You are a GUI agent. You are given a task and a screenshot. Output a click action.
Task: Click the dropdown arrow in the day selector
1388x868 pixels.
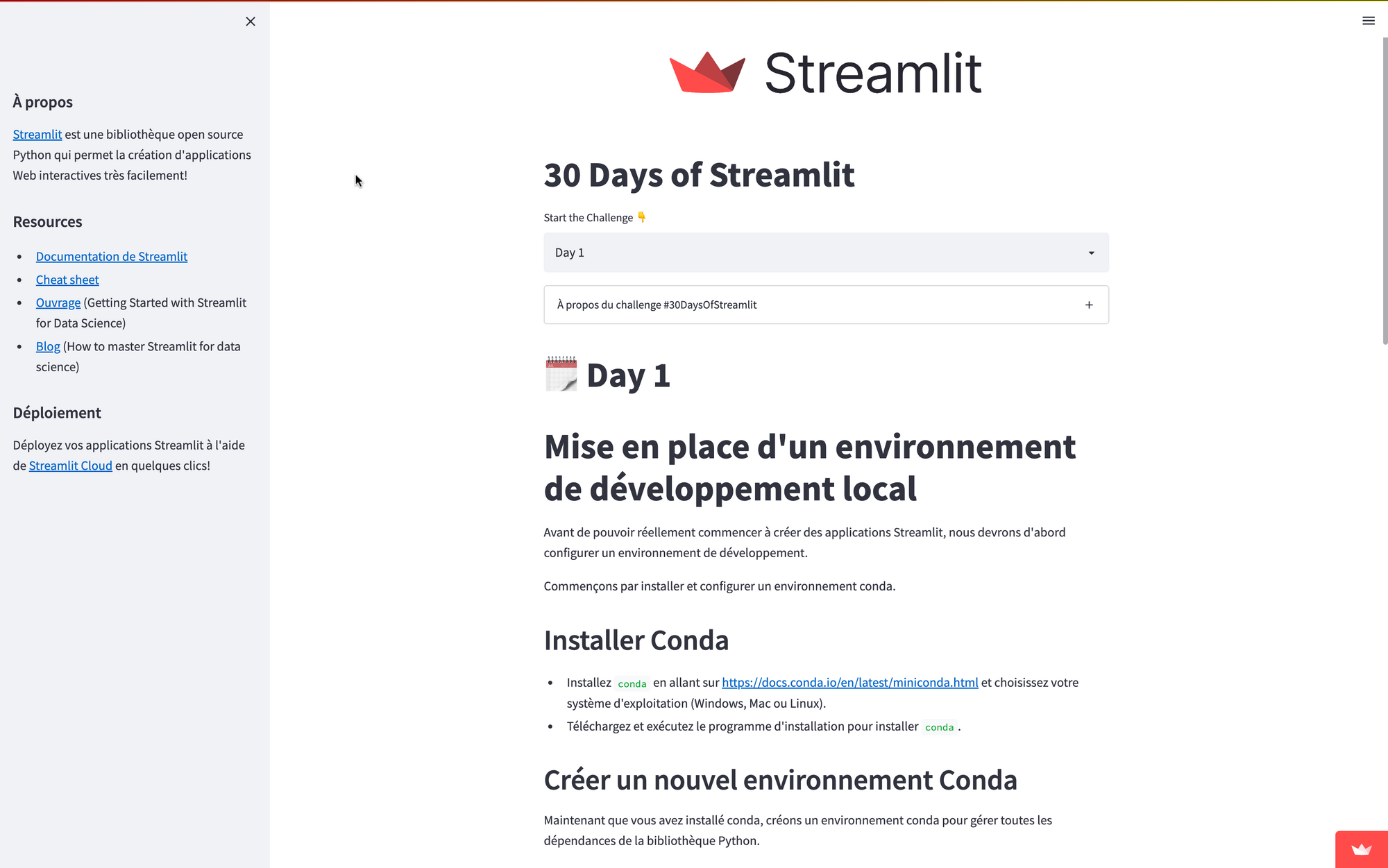tap(1091, 253)
